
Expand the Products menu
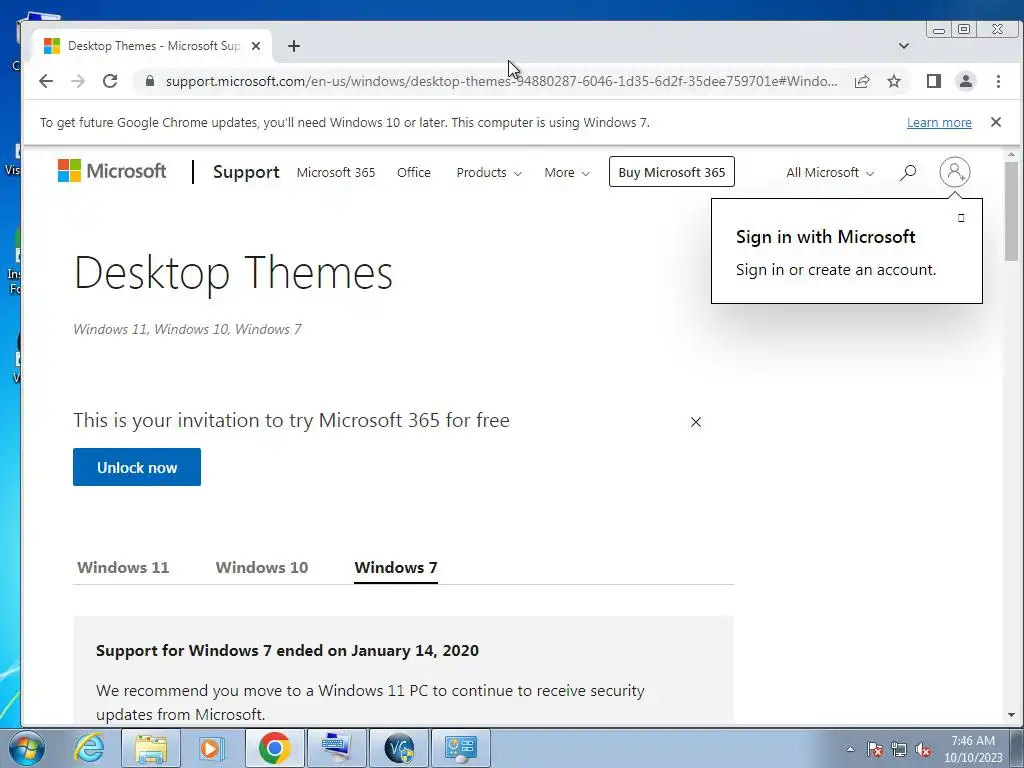click(489, 172)
